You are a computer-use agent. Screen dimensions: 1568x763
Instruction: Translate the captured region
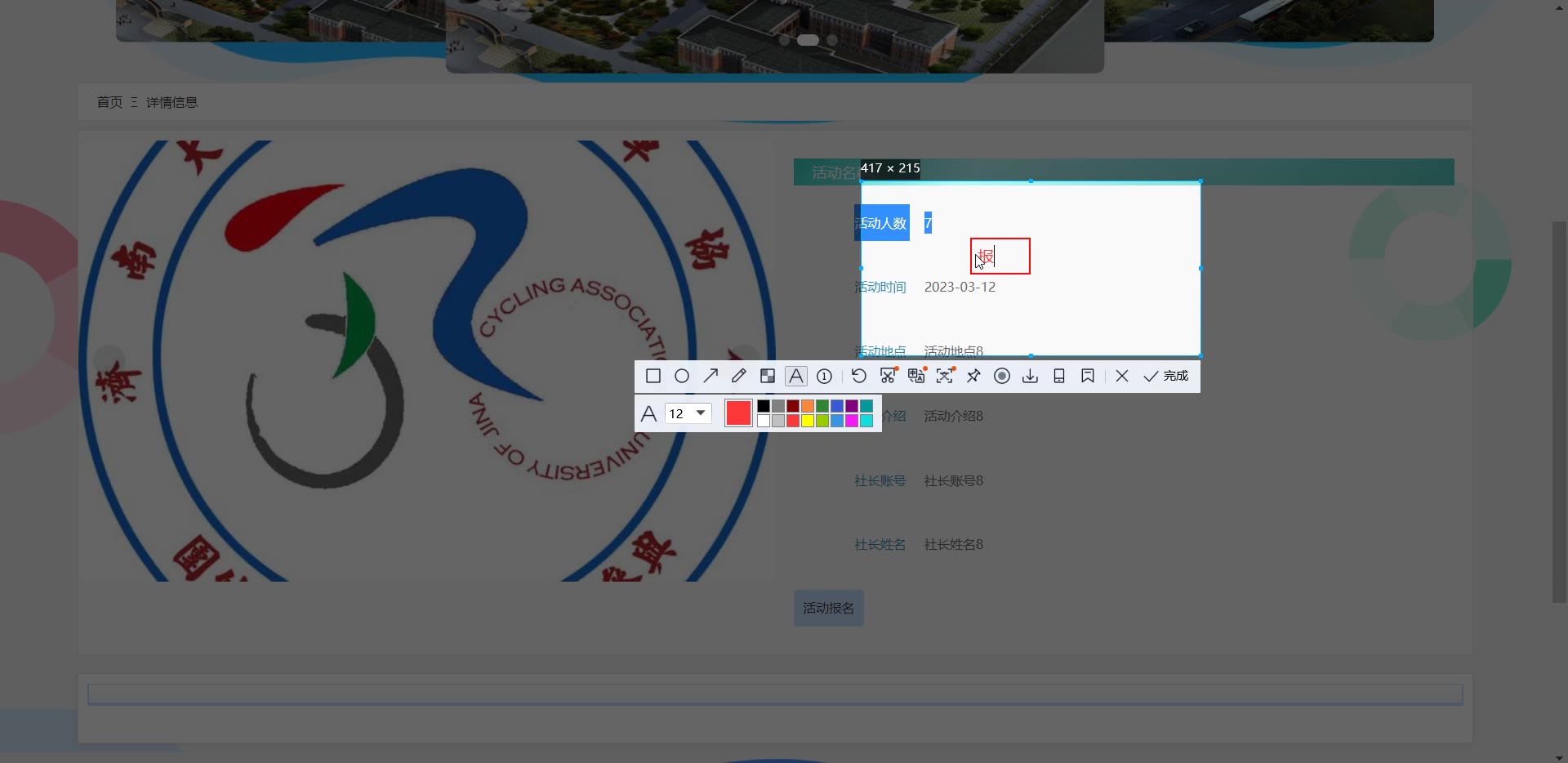click(x=916, y=376)
